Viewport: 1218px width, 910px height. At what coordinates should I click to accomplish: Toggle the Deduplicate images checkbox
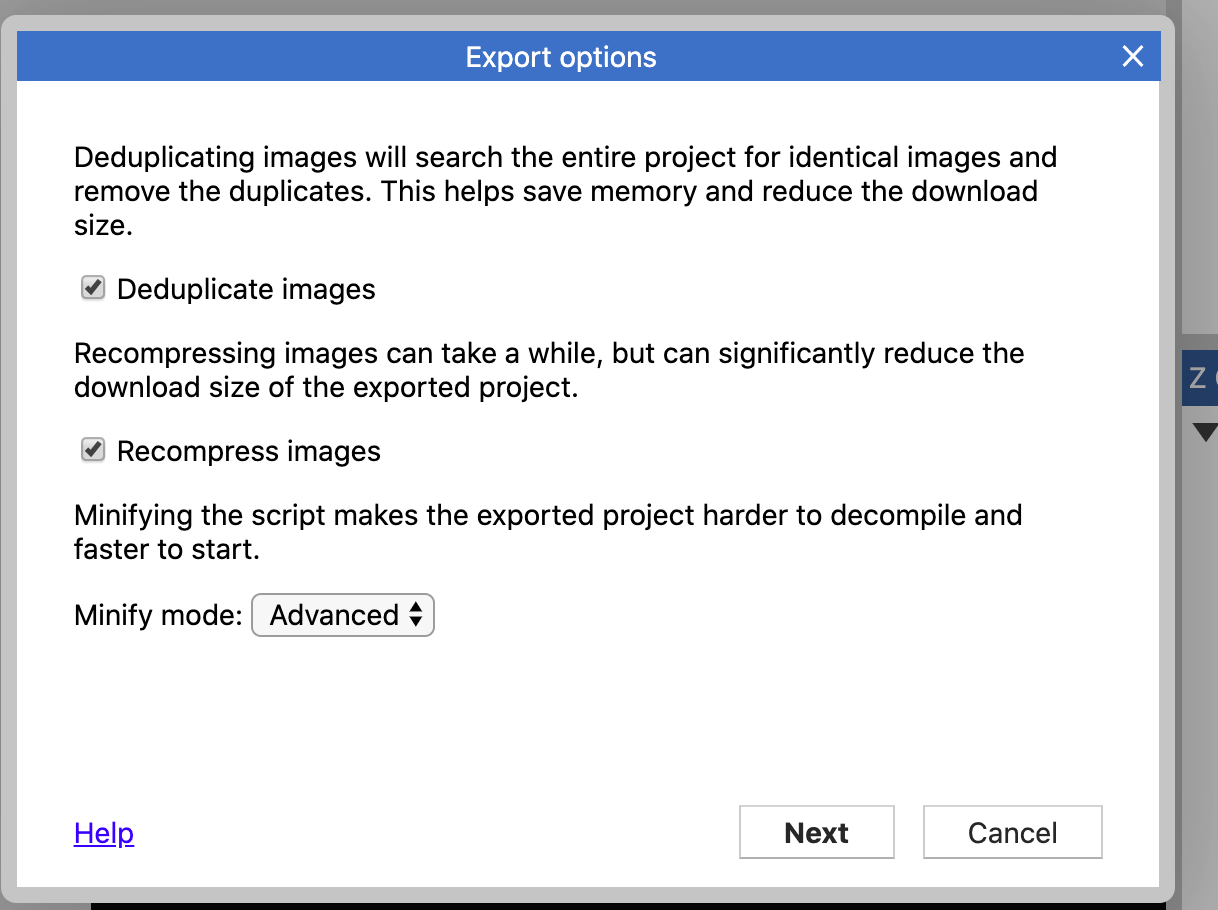(93, 289)
